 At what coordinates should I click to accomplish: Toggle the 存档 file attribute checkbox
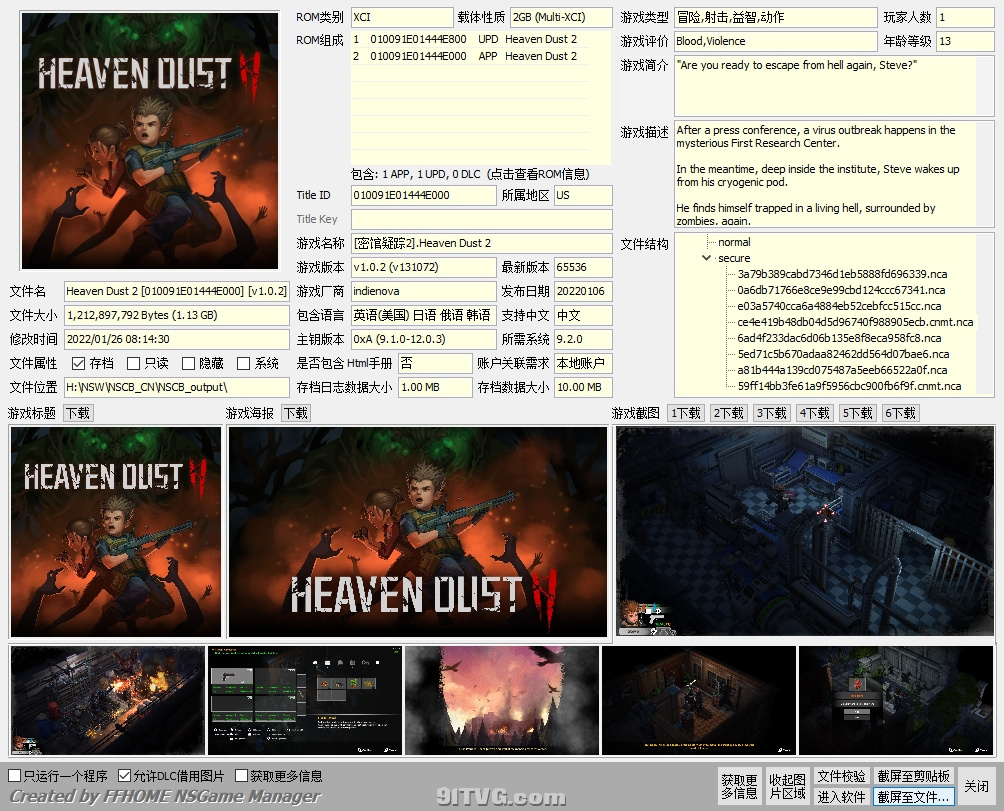click(x=79, y=364)
